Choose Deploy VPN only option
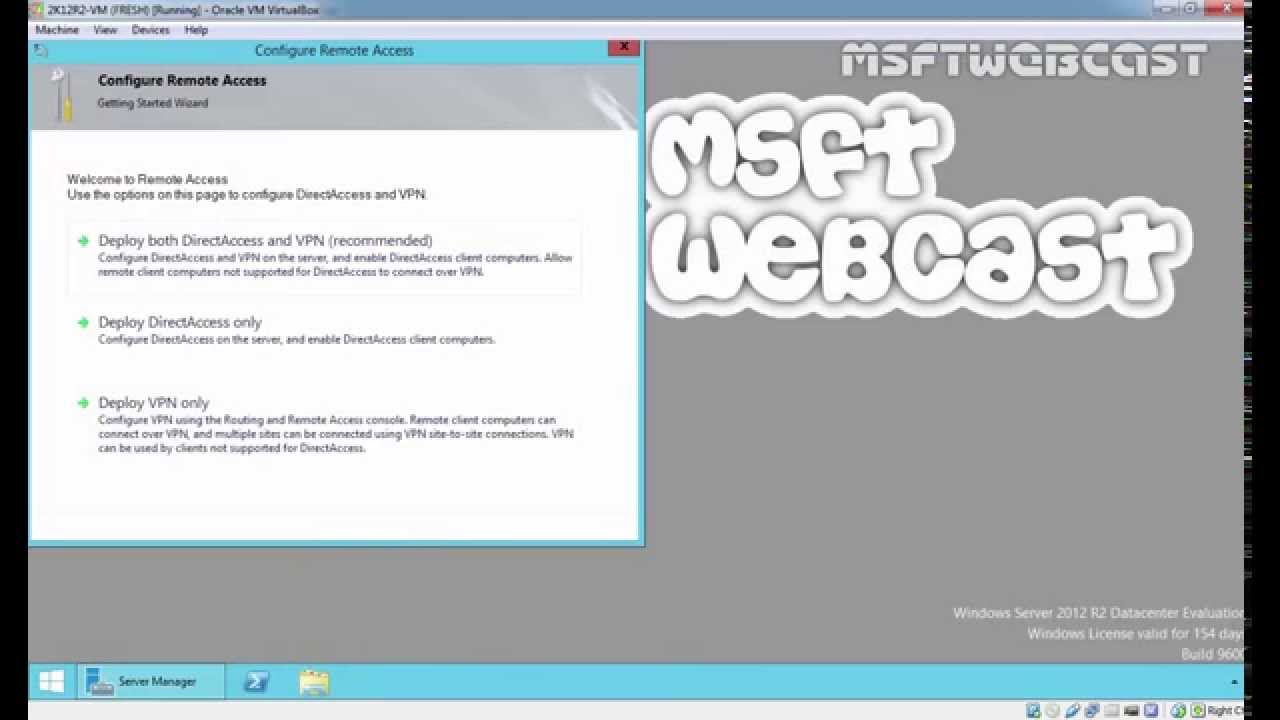Screen dimensions: 1280x720 coord(153,403)
